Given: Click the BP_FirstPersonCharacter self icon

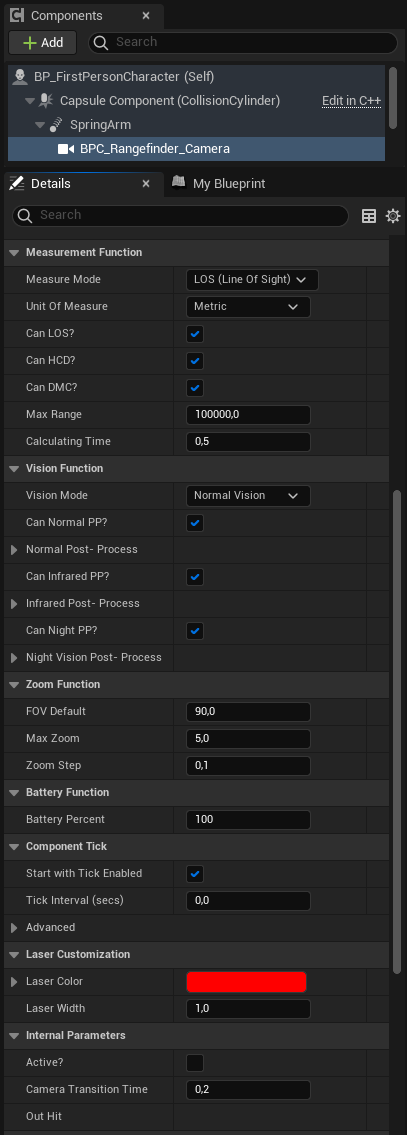Looking at the screenshot, I should pos(20,76).
